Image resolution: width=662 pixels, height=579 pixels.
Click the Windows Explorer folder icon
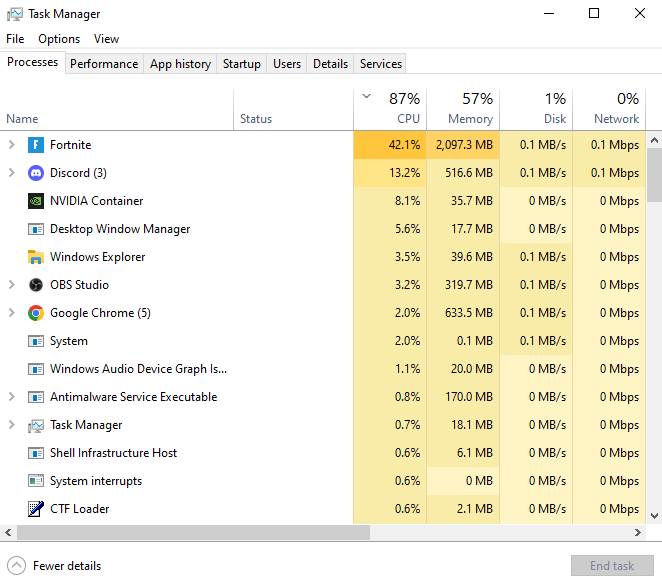36,257
